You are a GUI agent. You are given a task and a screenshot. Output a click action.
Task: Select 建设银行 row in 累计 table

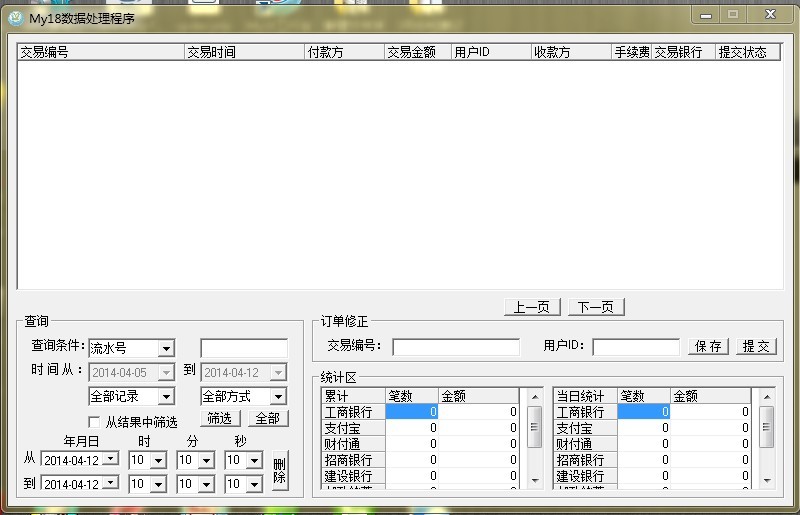click(420, 476)
